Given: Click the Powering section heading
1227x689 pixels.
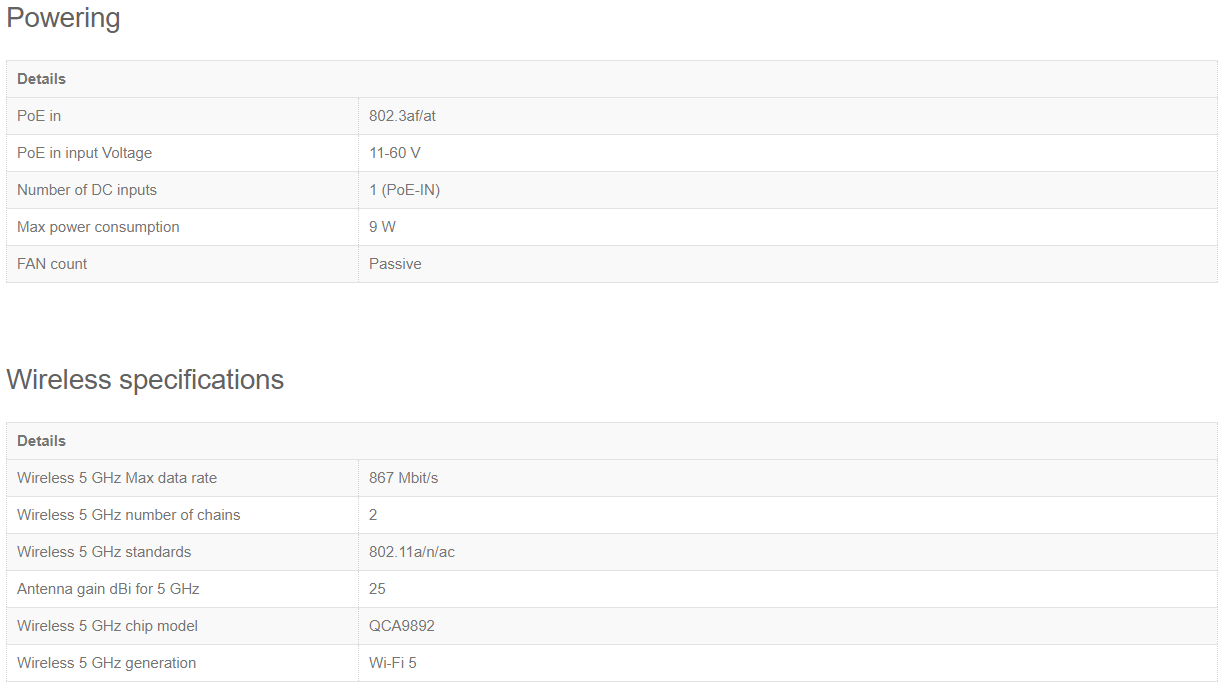Looking at the screenshot, I should (63, 18).
